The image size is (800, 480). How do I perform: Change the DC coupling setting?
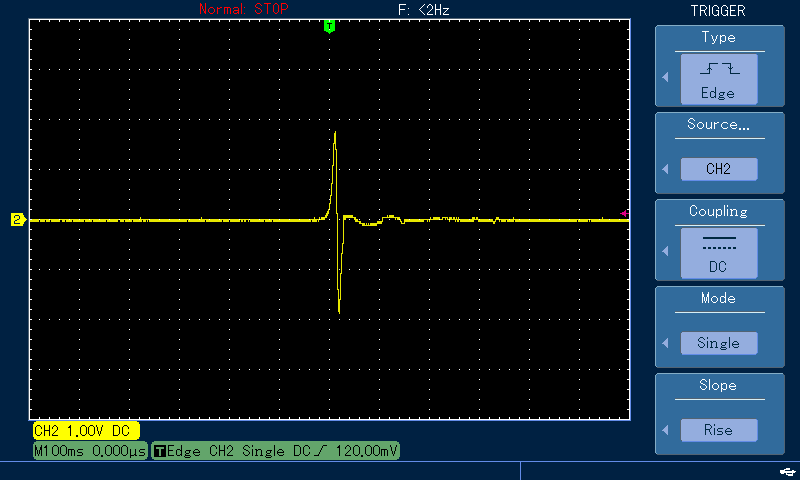[x=718, y=253]
